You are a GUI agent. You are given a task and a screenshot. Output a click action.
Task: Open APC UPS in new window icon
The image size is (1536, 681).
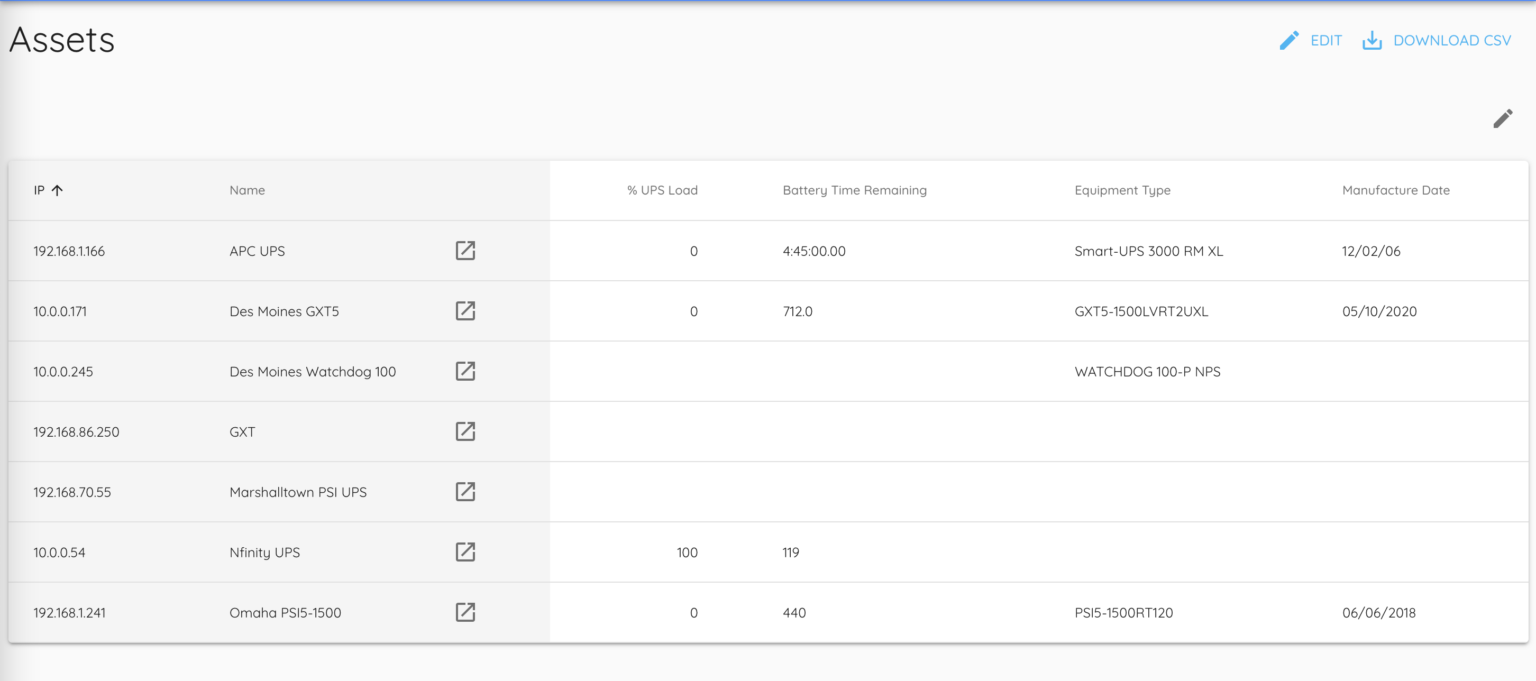point(465,251)
